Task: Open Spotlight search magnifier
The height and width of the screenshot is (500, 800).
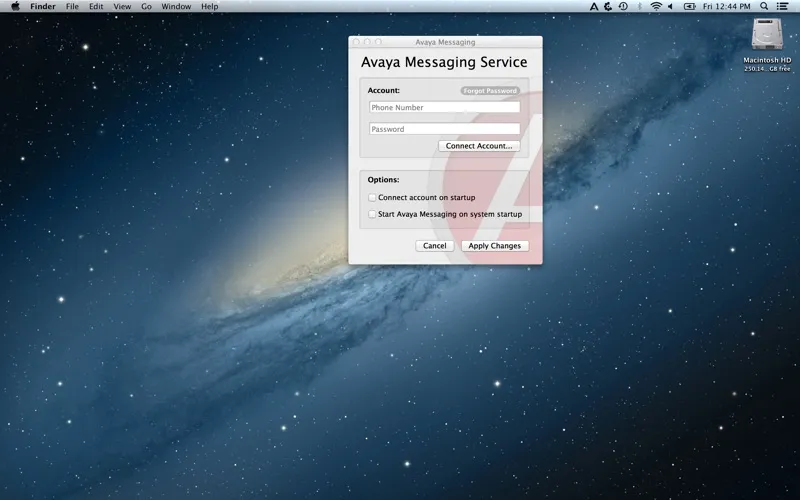Action: [x=764, y=6]
